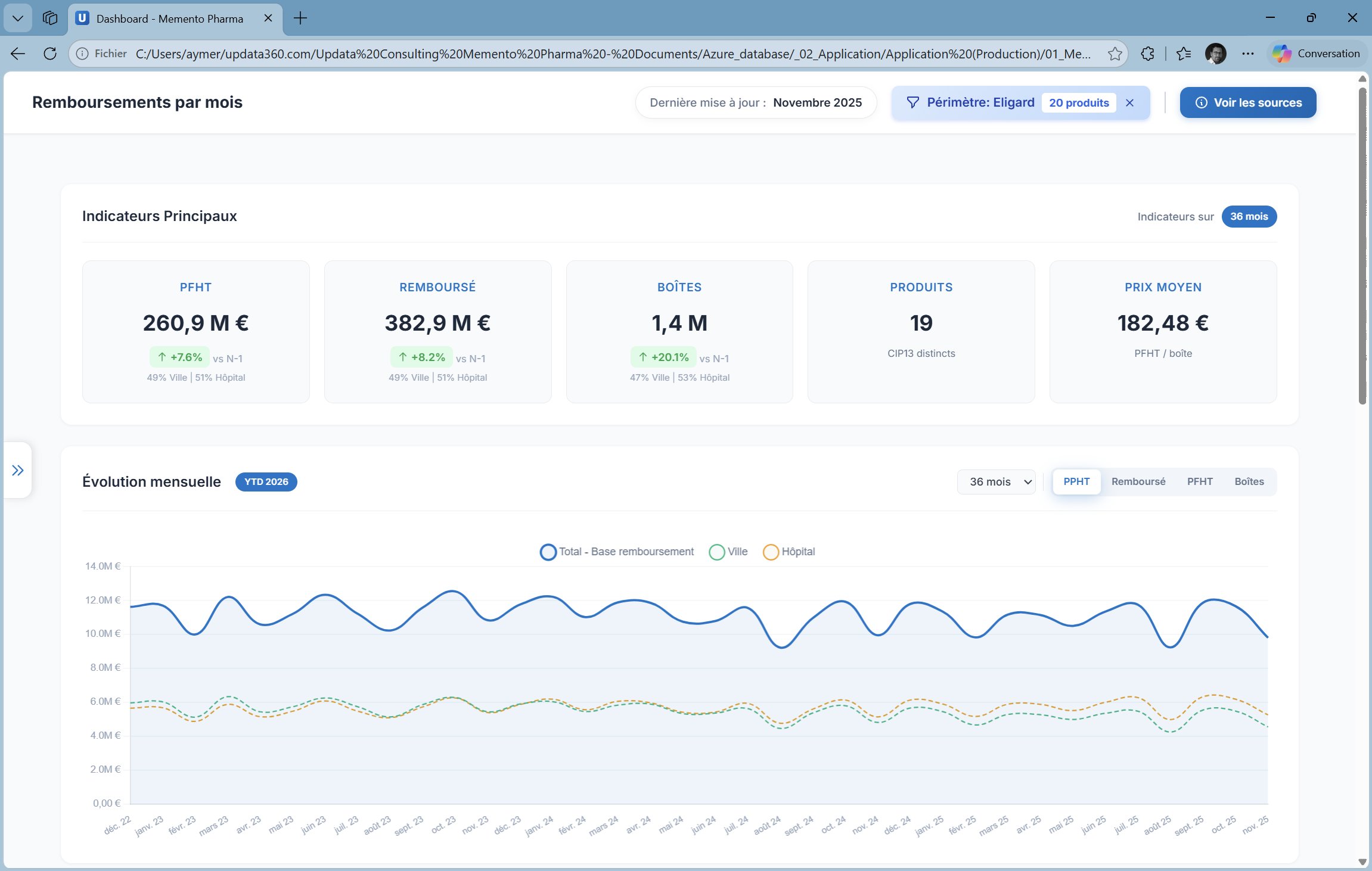Add page to favorites with star icon
The height and width of the screenshot is (871, 1372).
coord(1115,54)
